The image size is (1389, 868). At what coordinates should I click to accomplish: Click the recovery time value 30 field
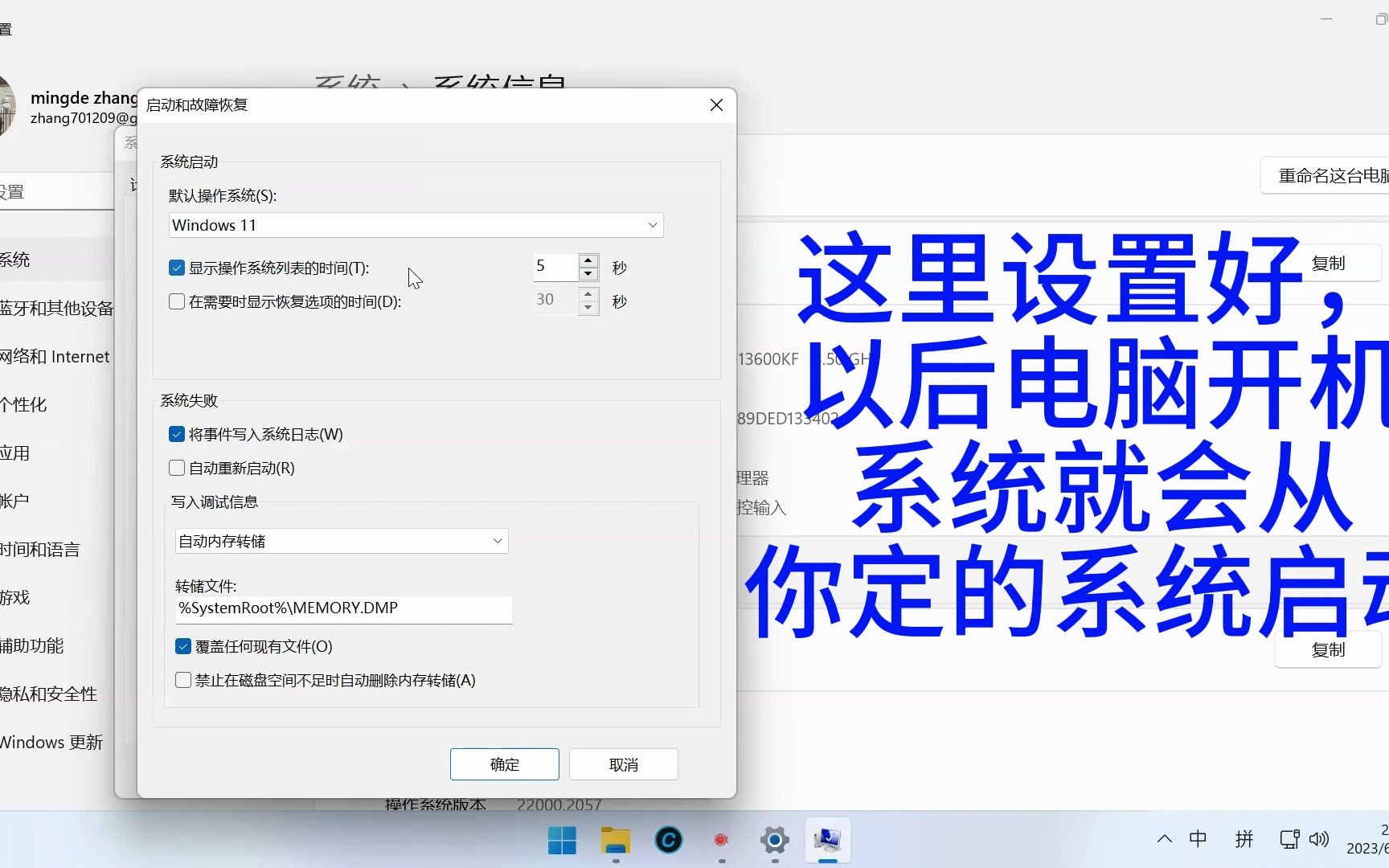tap(555, 301)
